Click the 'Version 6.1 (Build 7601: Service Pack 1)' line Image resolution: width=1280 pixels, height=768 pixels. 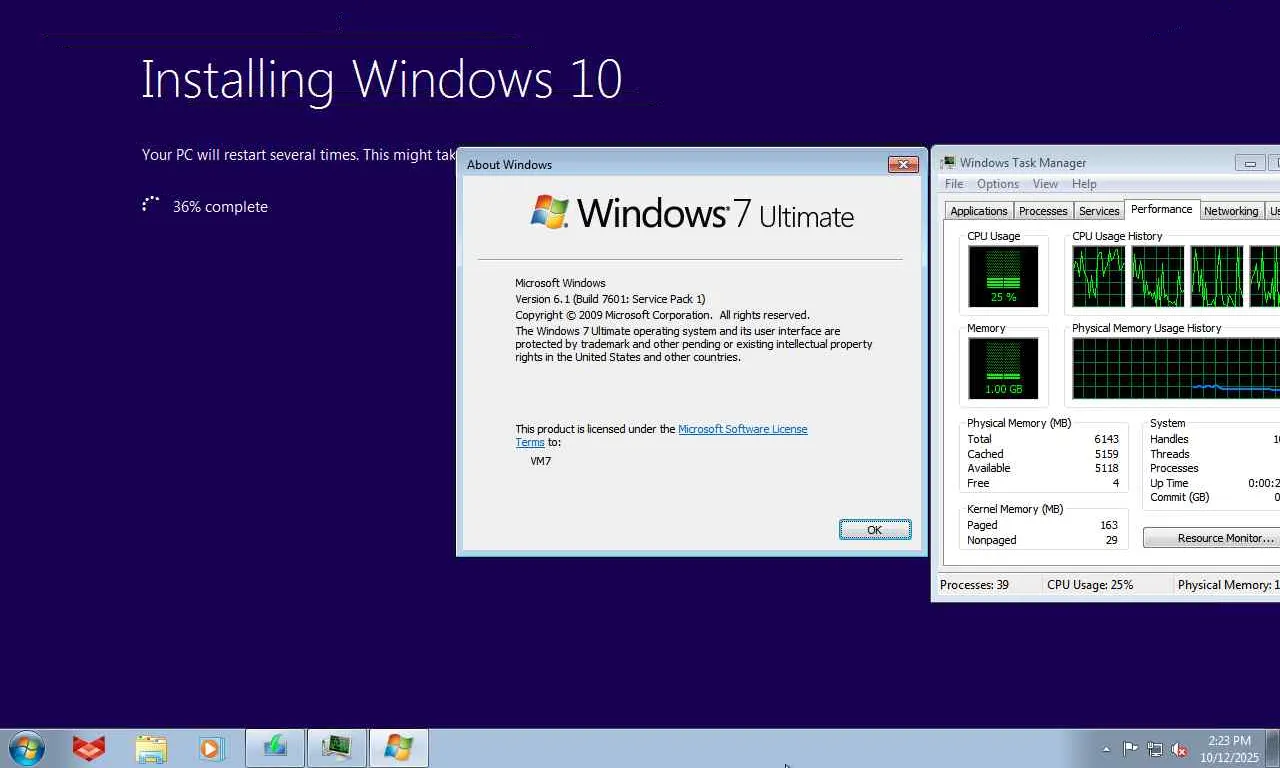click(610, 299)
